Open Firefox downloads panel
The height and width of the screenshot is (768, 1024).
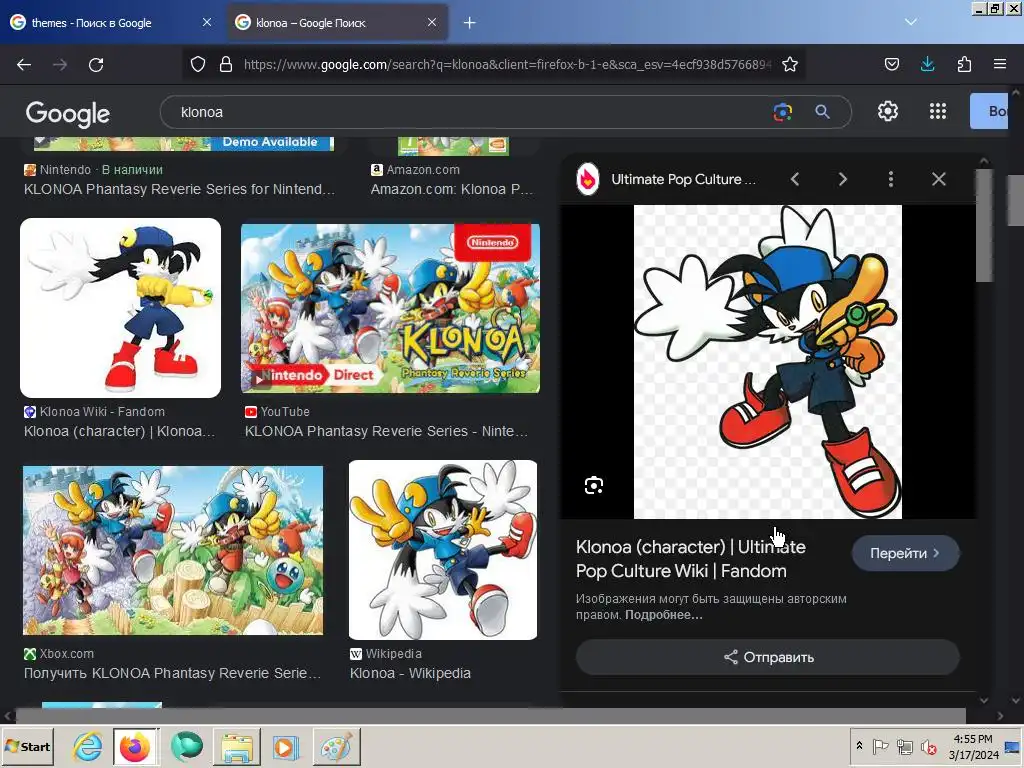point(927,64)
